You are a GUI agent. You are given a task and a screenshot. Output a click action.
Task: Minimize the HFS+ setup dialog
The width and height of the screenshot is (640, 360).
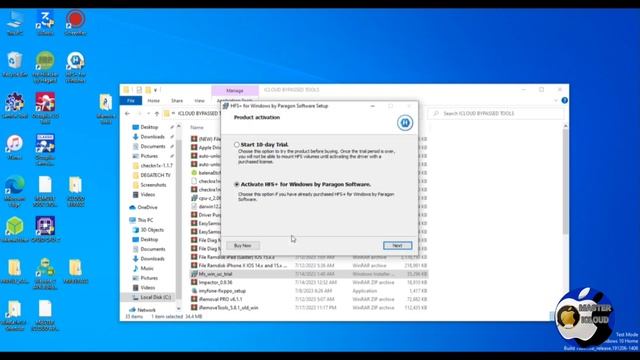pos(372,106)
